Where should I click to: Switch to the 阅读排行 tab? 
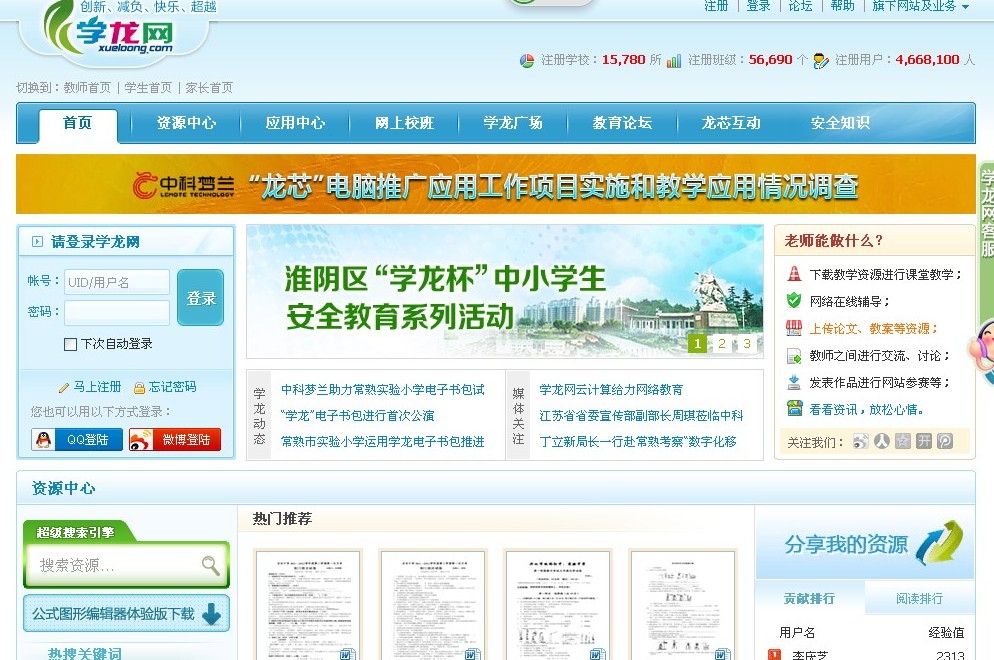[x=919, y=598]
